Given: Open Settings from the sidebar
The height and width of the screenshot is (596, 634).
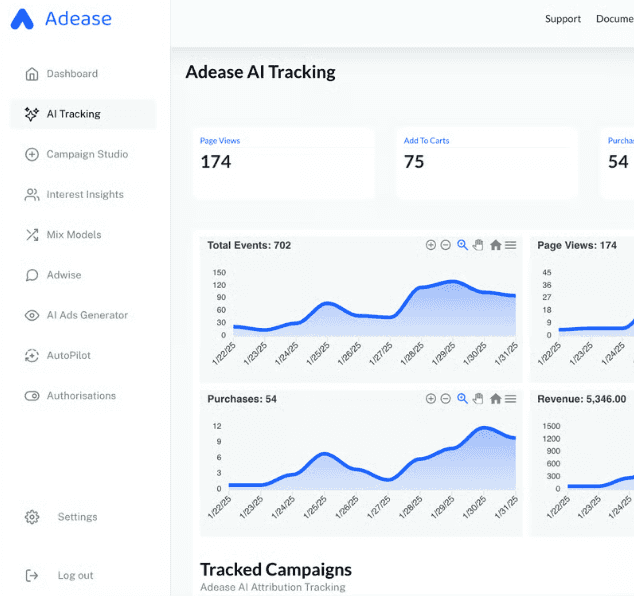Looking at the screenshot, I should (x=77, y=517).
